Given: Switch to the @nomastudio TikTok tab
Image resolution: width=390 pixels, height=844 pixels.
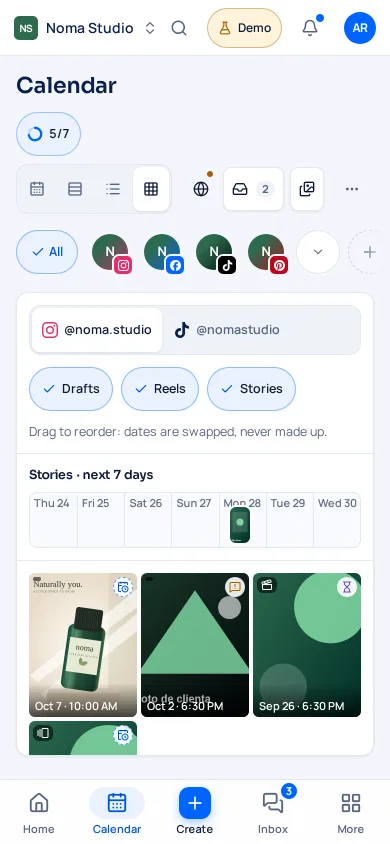Looking at the screenshot, I should click(x=227, y=330).
